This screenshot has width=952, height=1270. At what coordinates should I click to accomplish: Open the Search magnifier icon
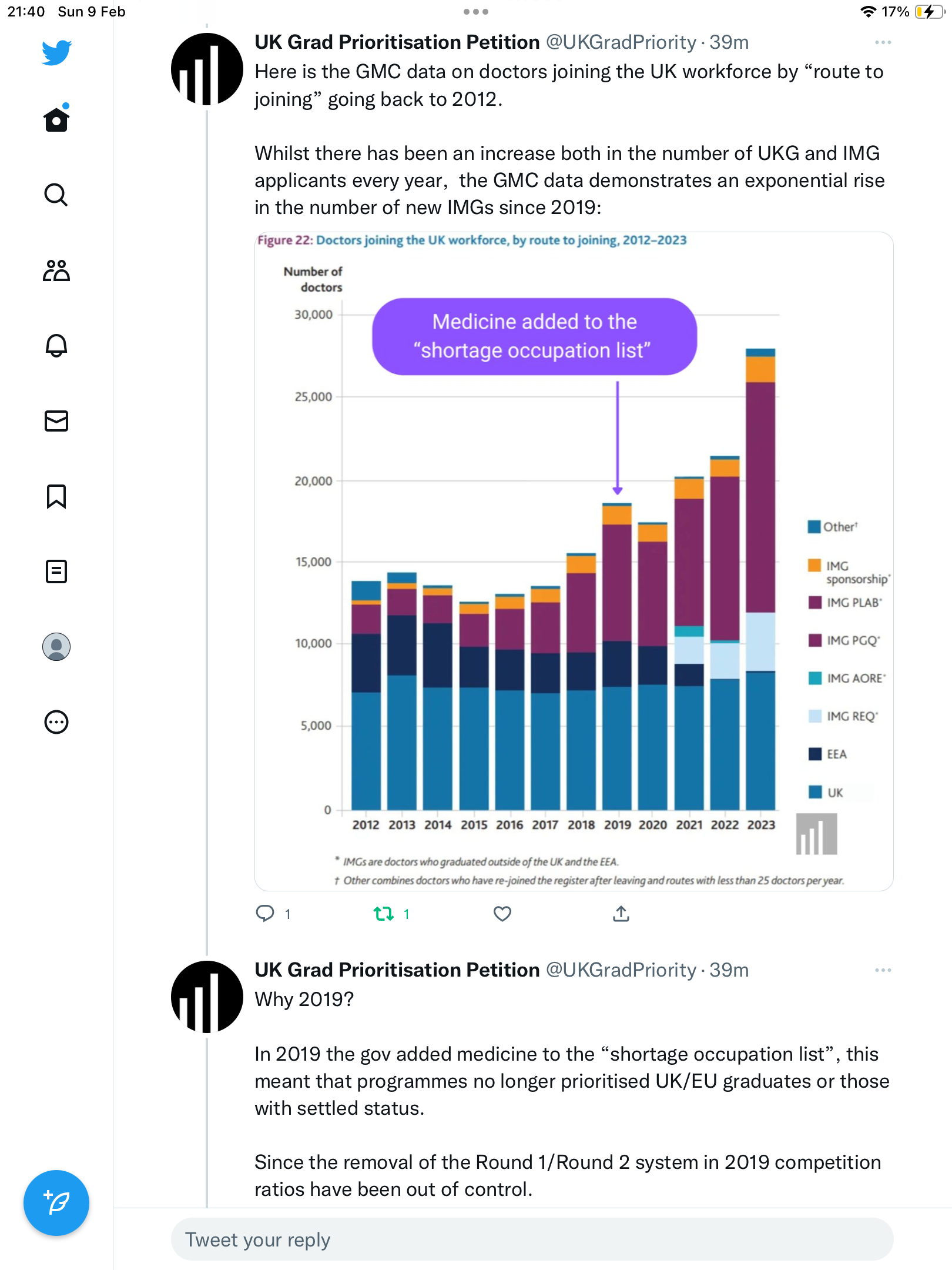(56, 195)
